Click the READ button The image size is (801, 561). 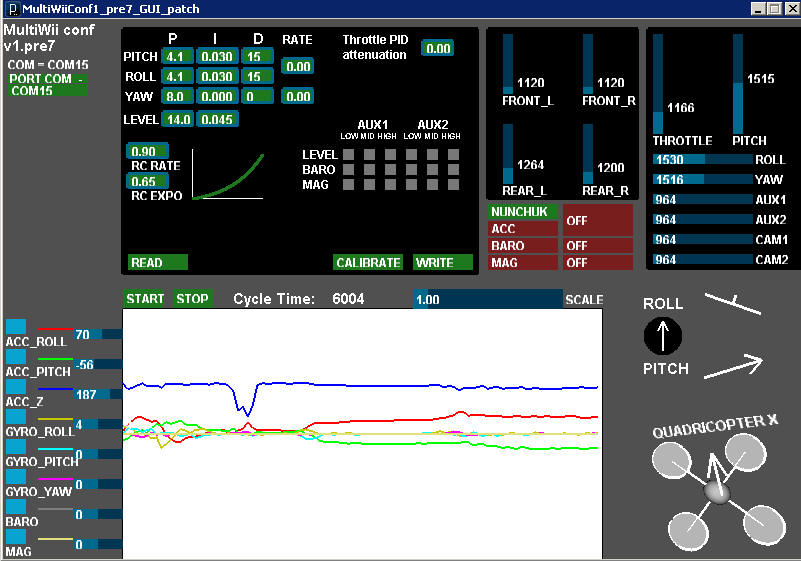point(158,262)
